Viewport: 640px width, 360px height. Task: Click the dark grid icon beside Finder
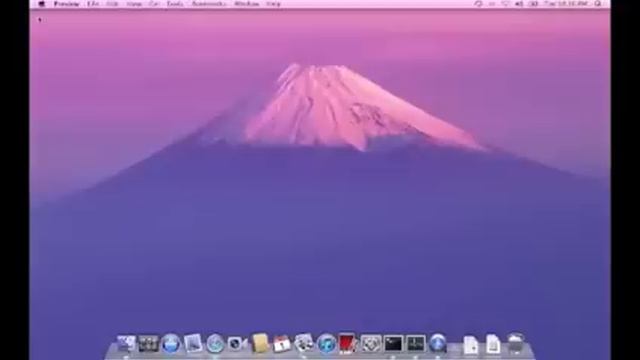(148, 344)
